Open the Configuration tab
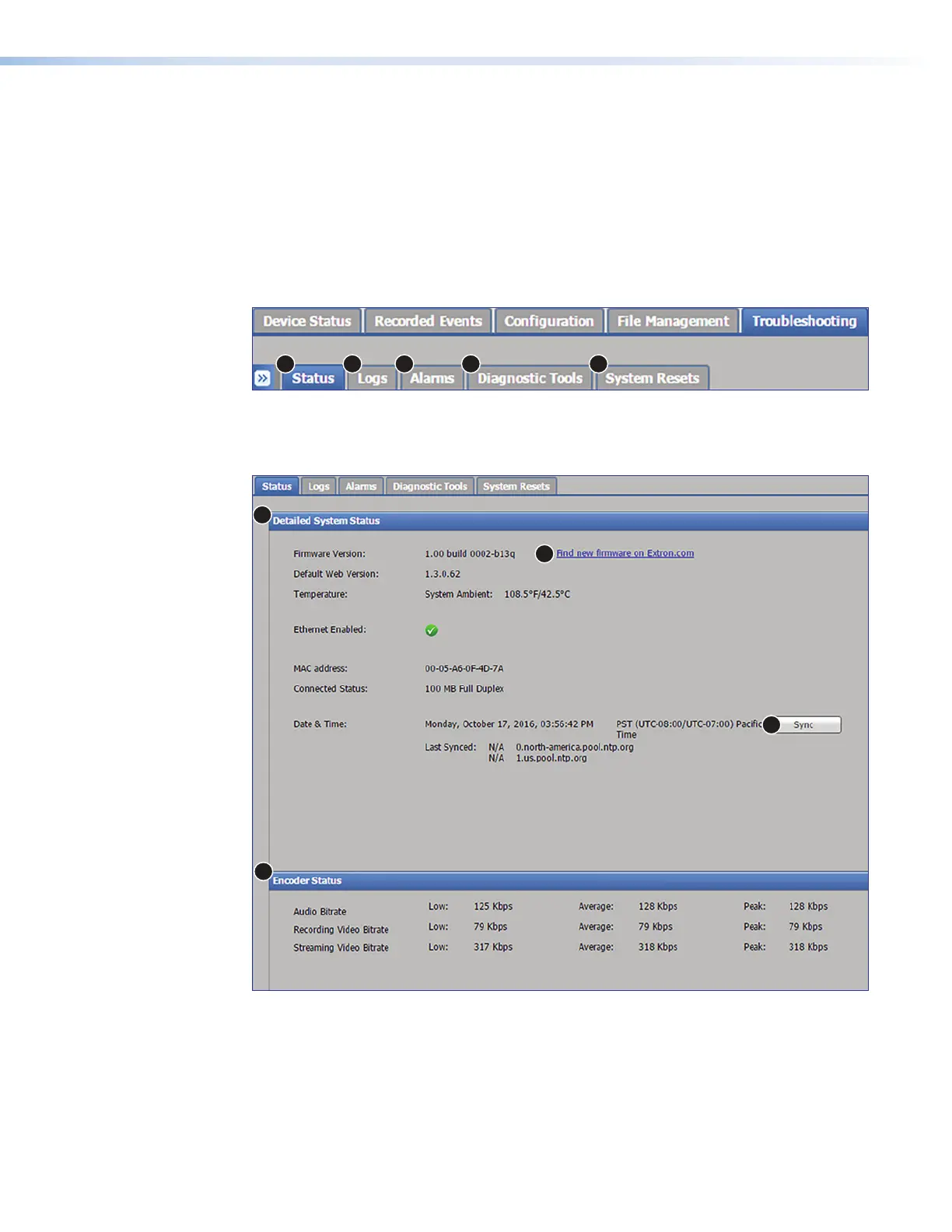952x1232 pixels. [549, 321]
